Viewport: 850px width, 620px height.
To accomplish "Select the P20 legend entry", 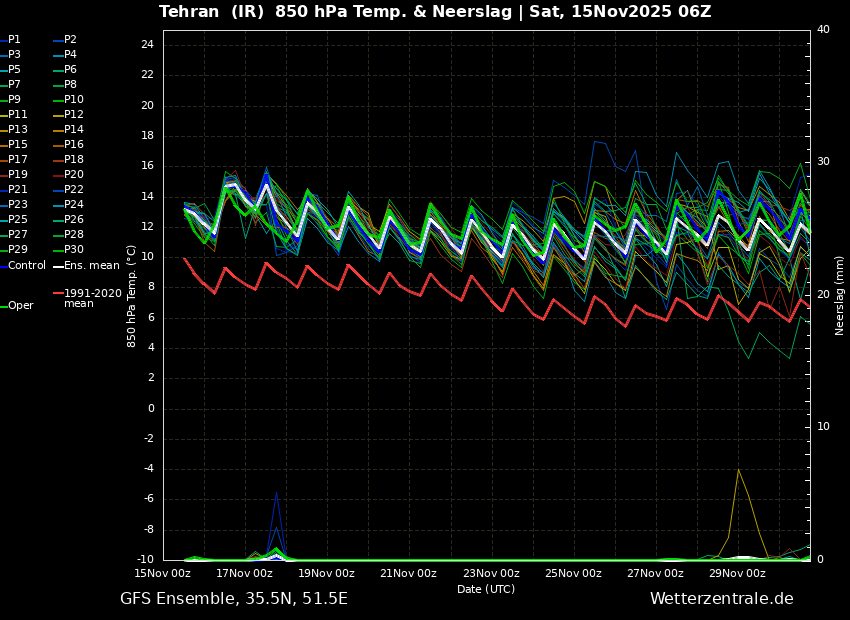I will click(x=74, y=175).
